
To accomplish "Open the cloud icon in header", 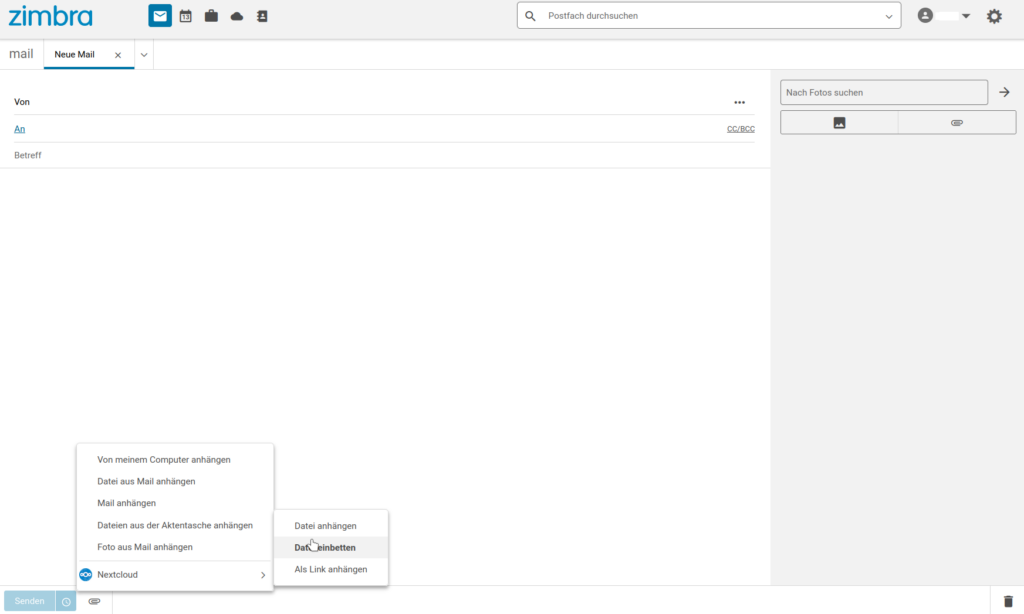I will click(x=237, y=16).
